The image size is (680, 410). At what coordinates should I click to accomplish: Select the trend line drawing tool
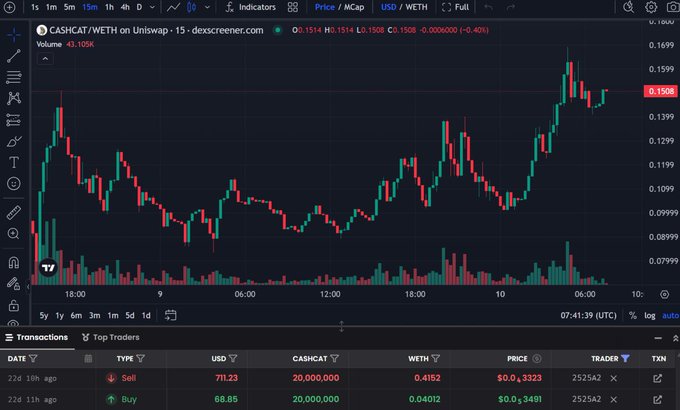[x=13, y=56]
